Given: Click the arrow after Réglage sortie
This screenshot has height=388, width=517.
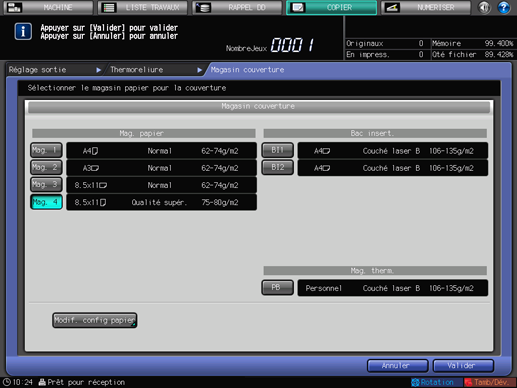Looking at the screenshot, I should pos(98,70).
